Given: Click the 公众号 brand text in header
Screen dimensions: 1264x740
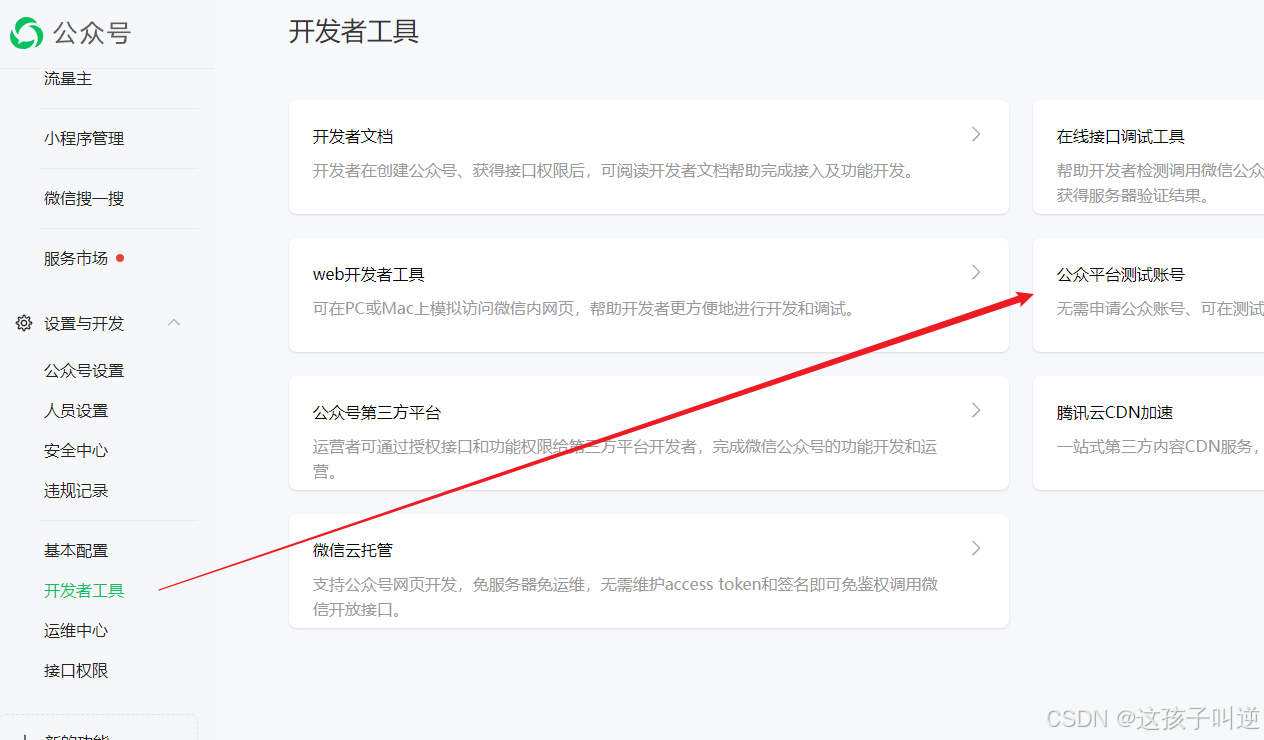Looking at the screenshot, I should tap(92, 33).
